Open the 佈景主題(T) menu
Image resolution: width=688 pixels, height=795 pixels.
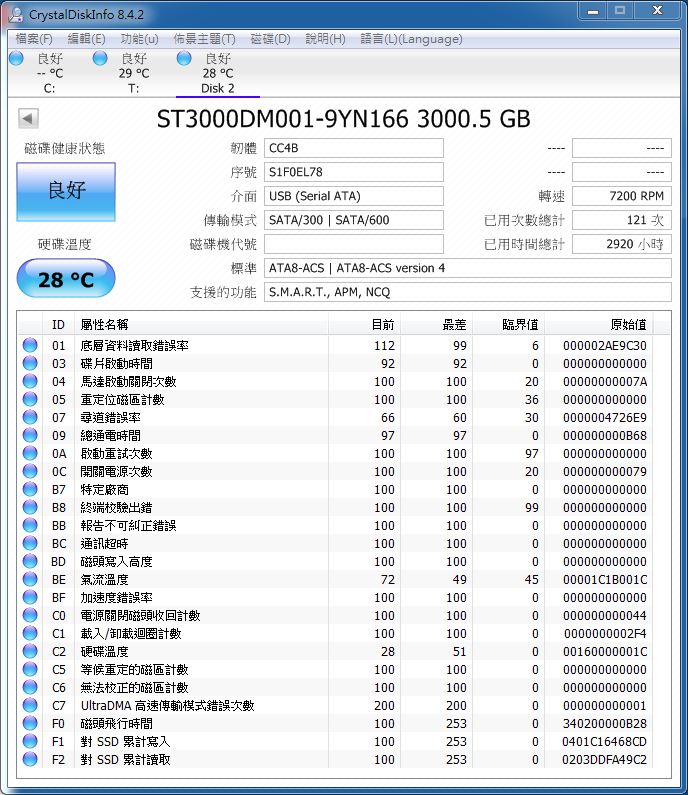pos(205,39)
